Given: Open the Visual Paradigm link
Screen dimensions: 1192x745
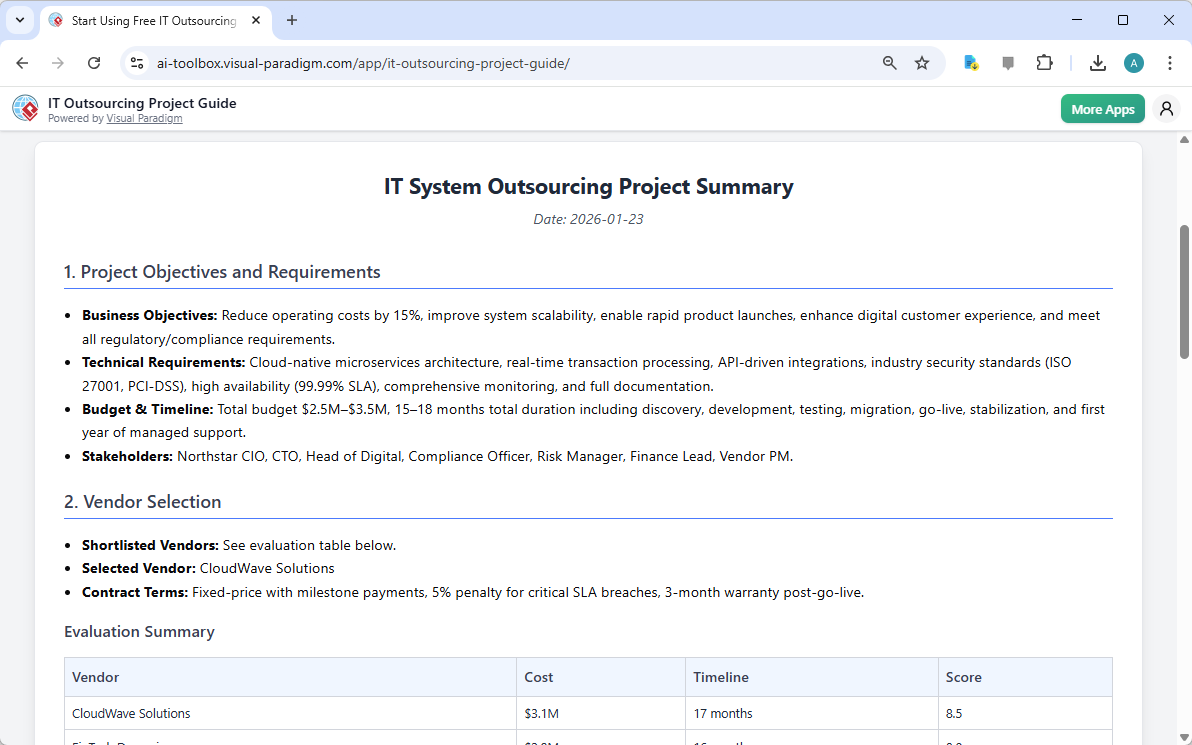Looking at the screenshot, I should [144, 118].
